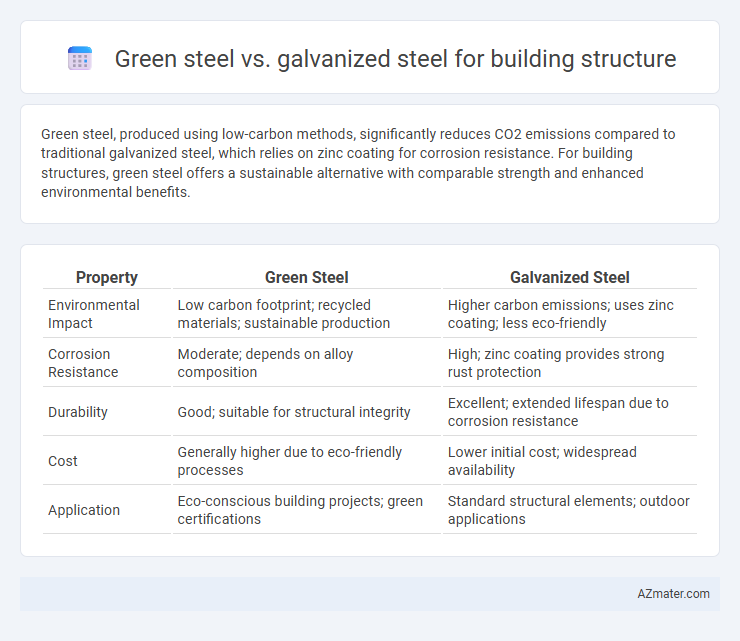Select the 'Property' column header
This screenshot has width=740, height=641.
[x=107, y=278]
